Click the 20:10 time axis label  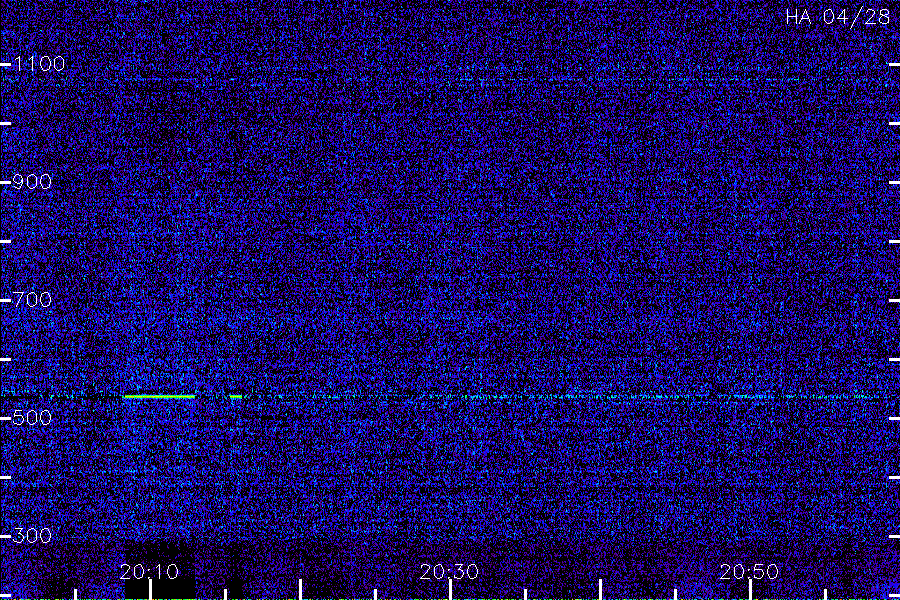tap(149, 572)
